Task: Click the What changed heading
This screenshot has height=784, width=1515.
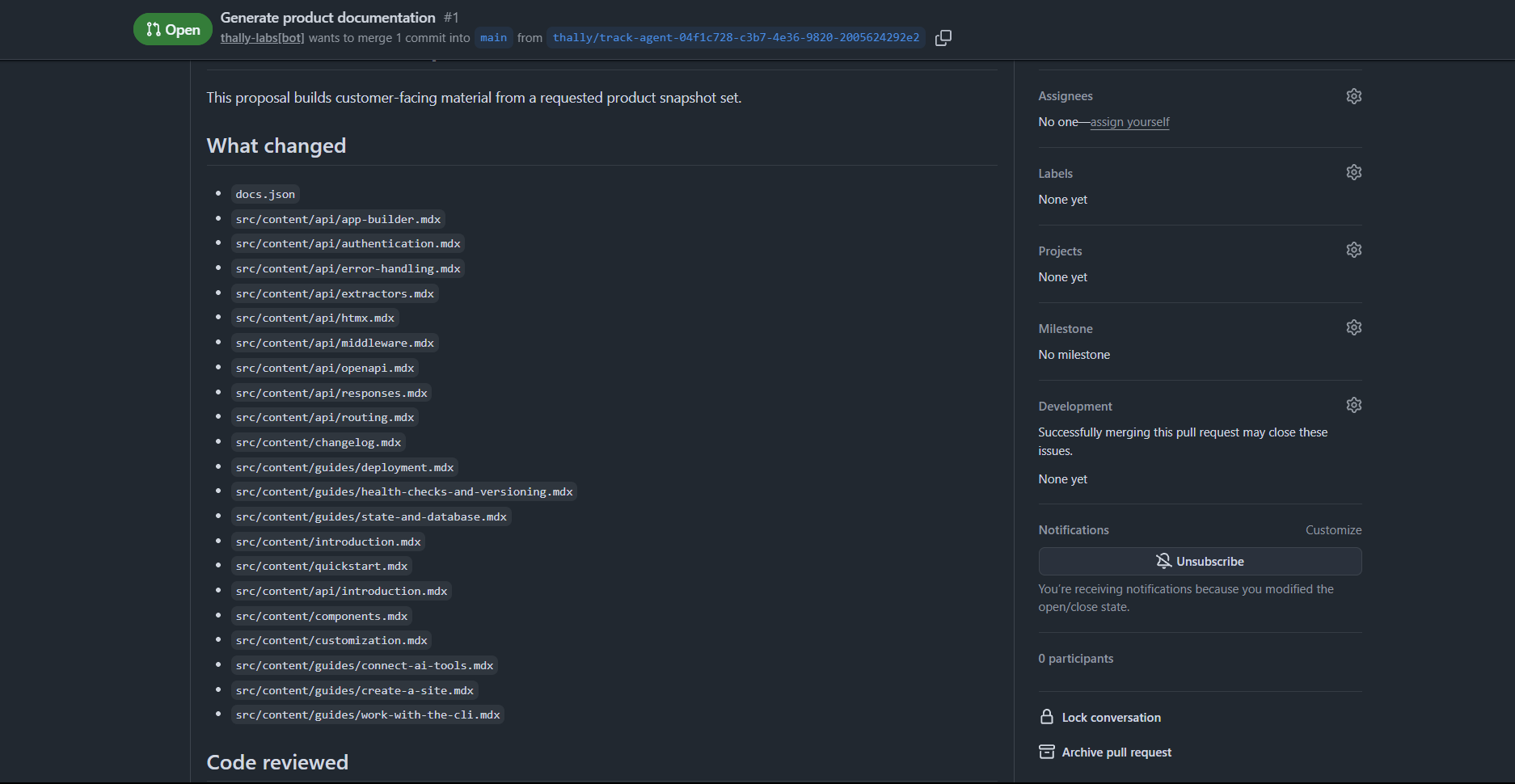Action: point(276,145)
